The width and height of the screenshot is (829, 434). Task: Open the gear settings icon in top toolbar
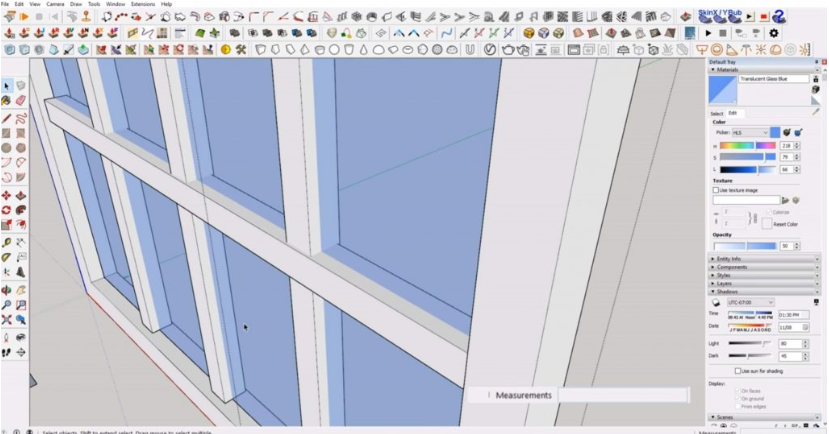773,33
